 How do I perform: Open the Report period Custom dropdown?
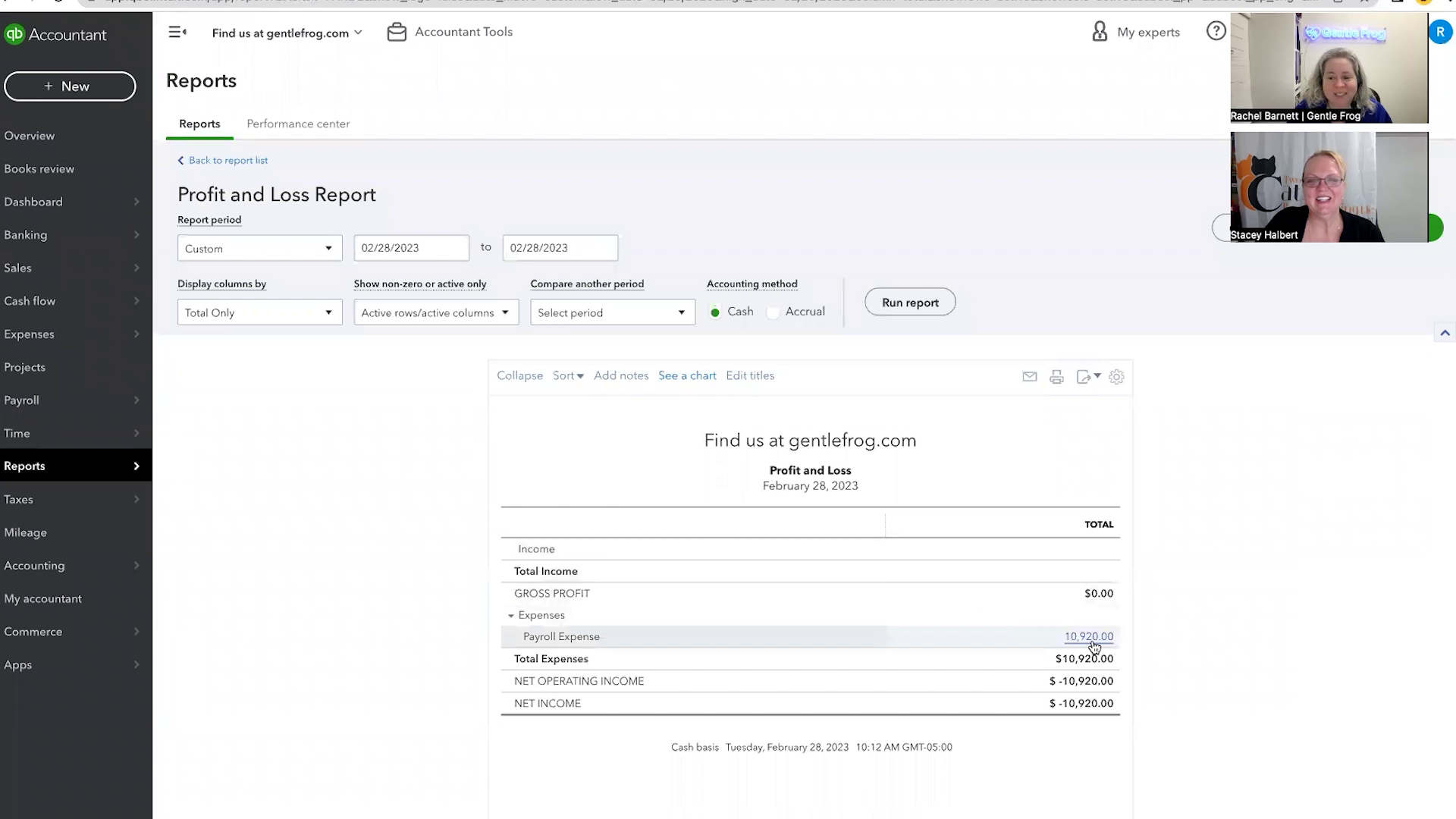259,248
